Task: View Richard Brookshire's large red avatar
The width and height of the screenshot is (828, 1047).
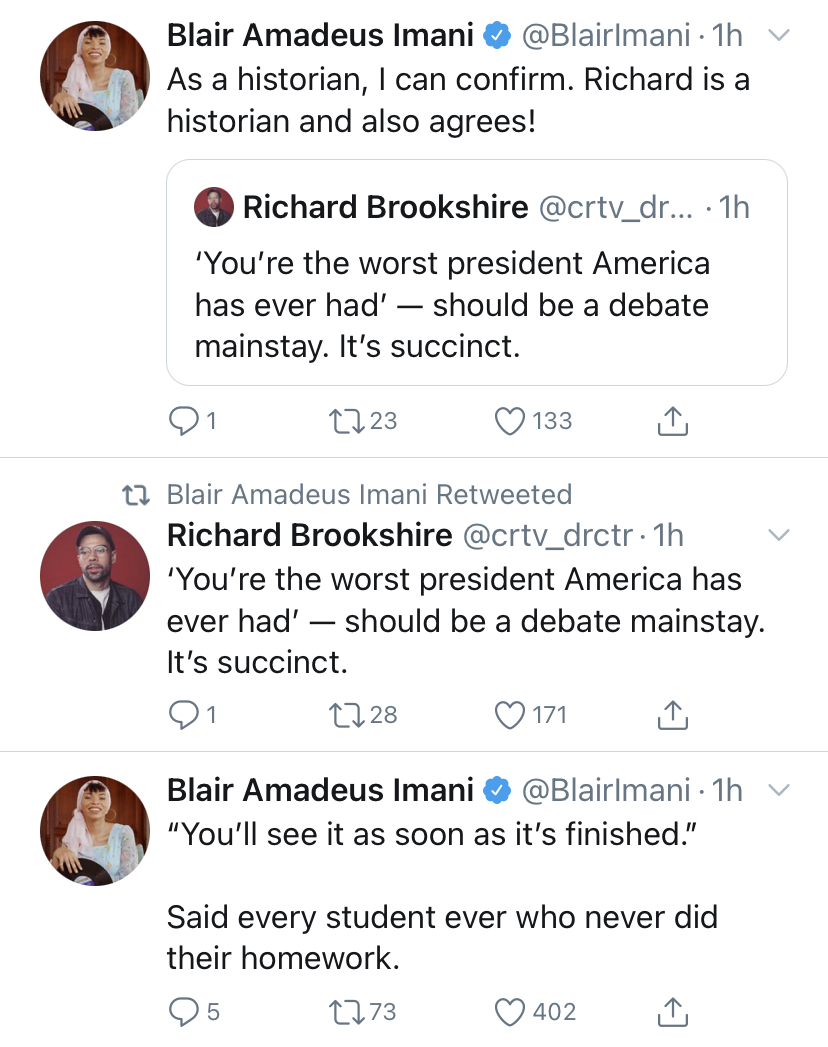Action: pos(95,576)
